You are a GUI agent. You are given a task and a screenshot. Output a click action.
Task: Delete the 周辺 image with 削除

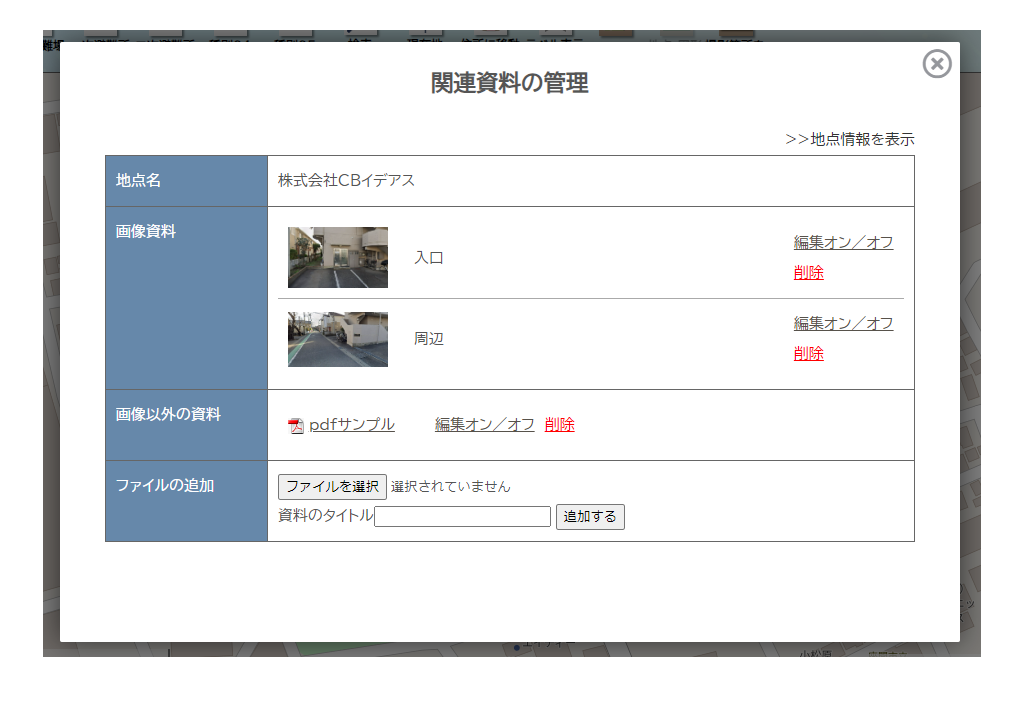808,353
